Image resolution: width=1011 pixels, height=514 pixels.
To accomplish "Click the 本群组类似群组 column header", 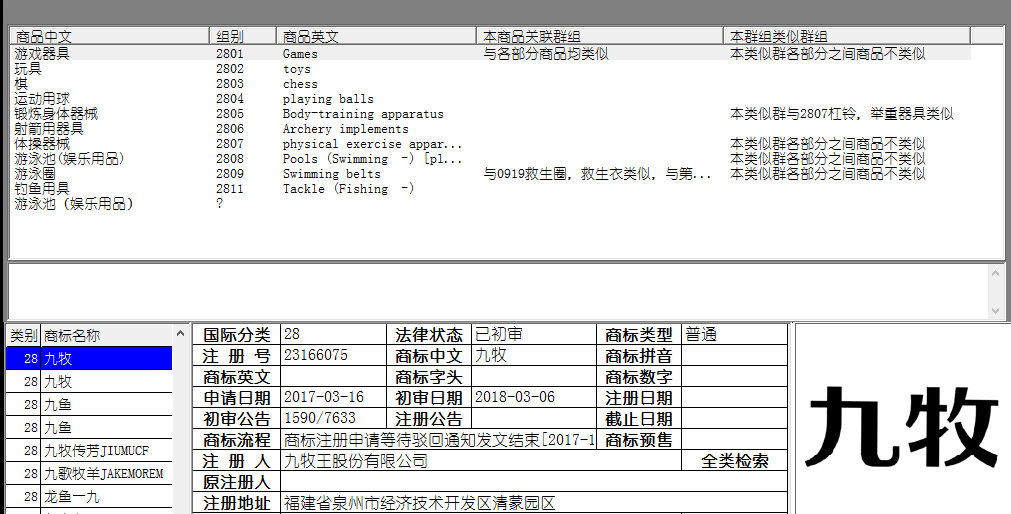I will tap(847, 36).
